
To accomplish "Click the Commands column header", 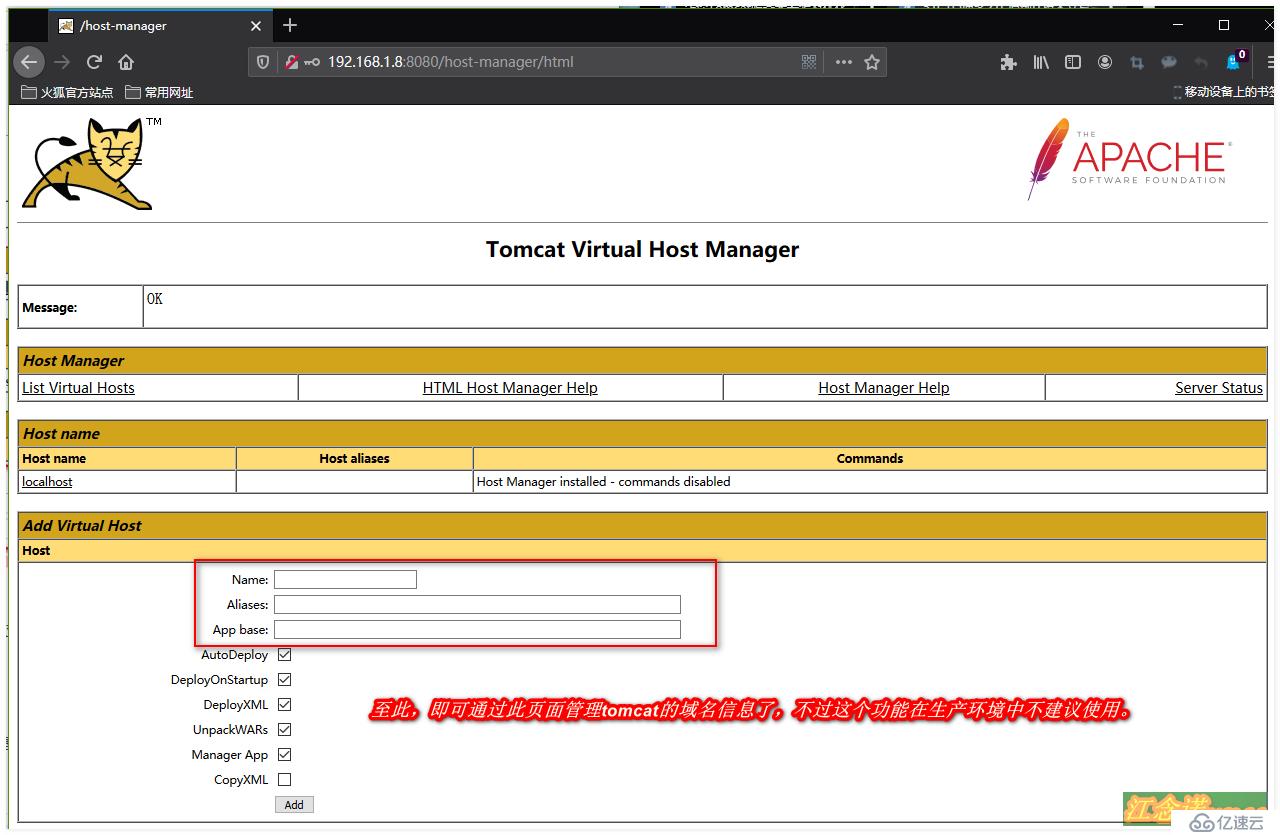I will 870,458.
